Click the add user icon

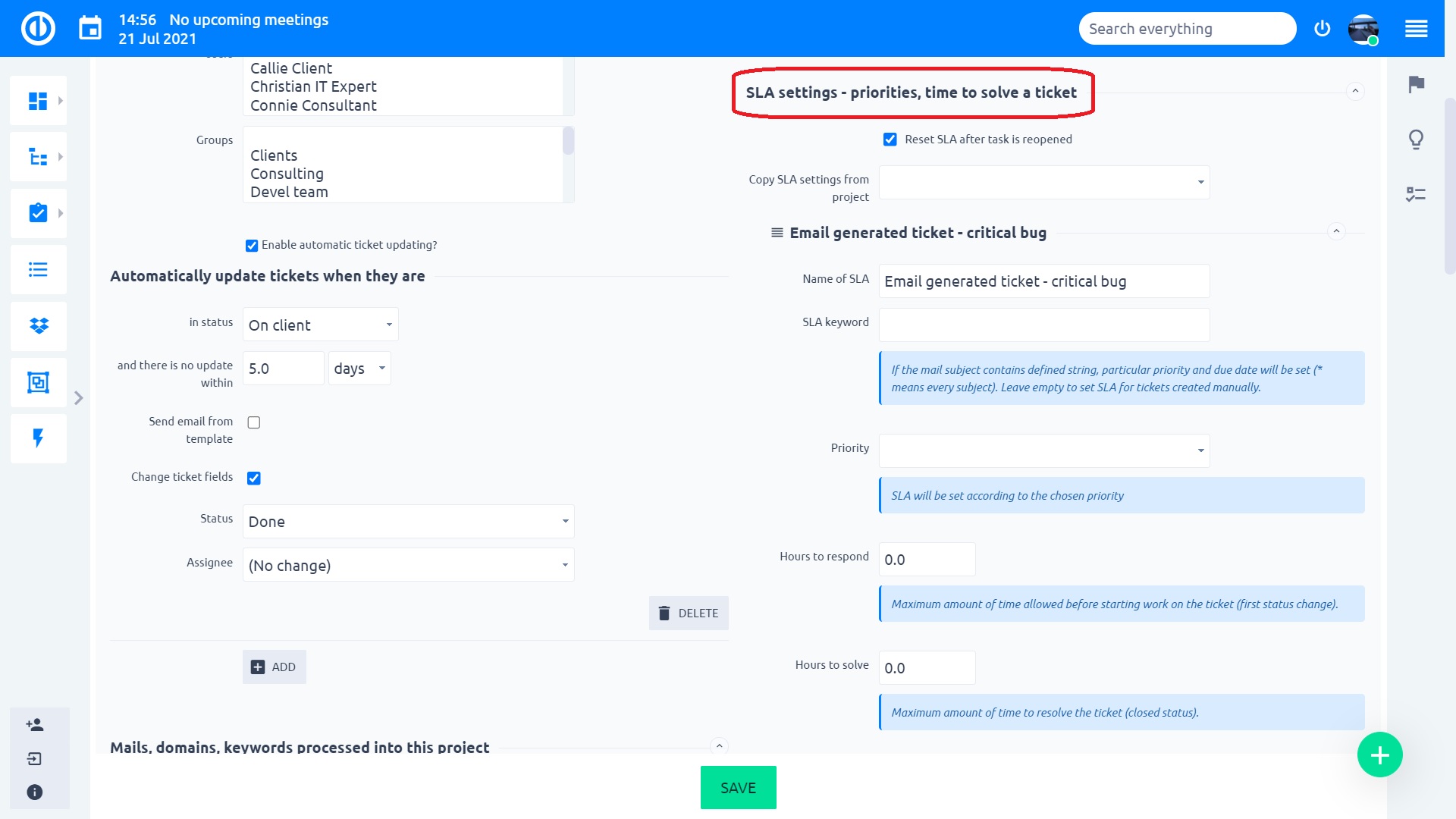click(x=35, y=725)
